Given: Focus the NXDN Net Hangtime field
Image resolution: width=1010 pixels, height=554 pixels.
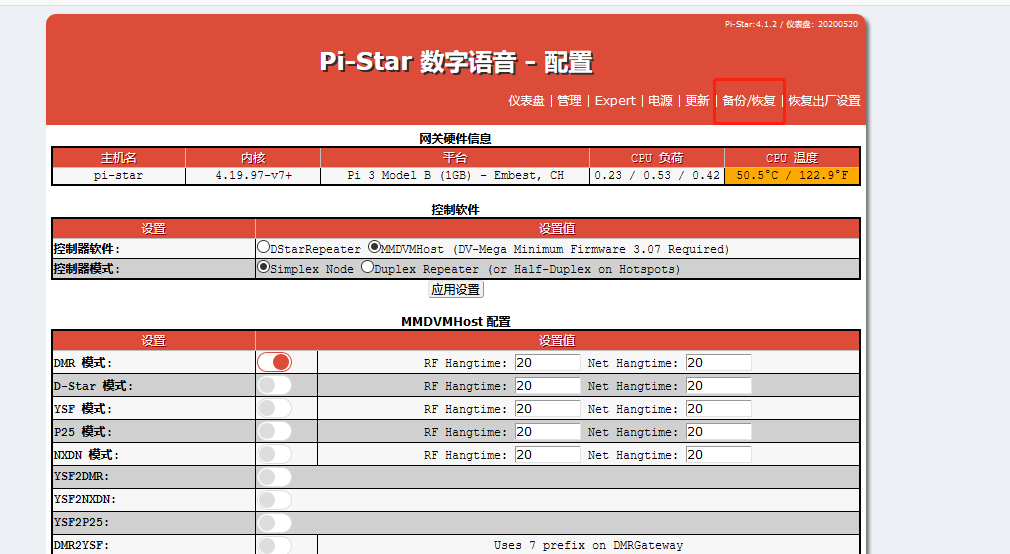Looking at the screenshot, I should coord(718,455).
